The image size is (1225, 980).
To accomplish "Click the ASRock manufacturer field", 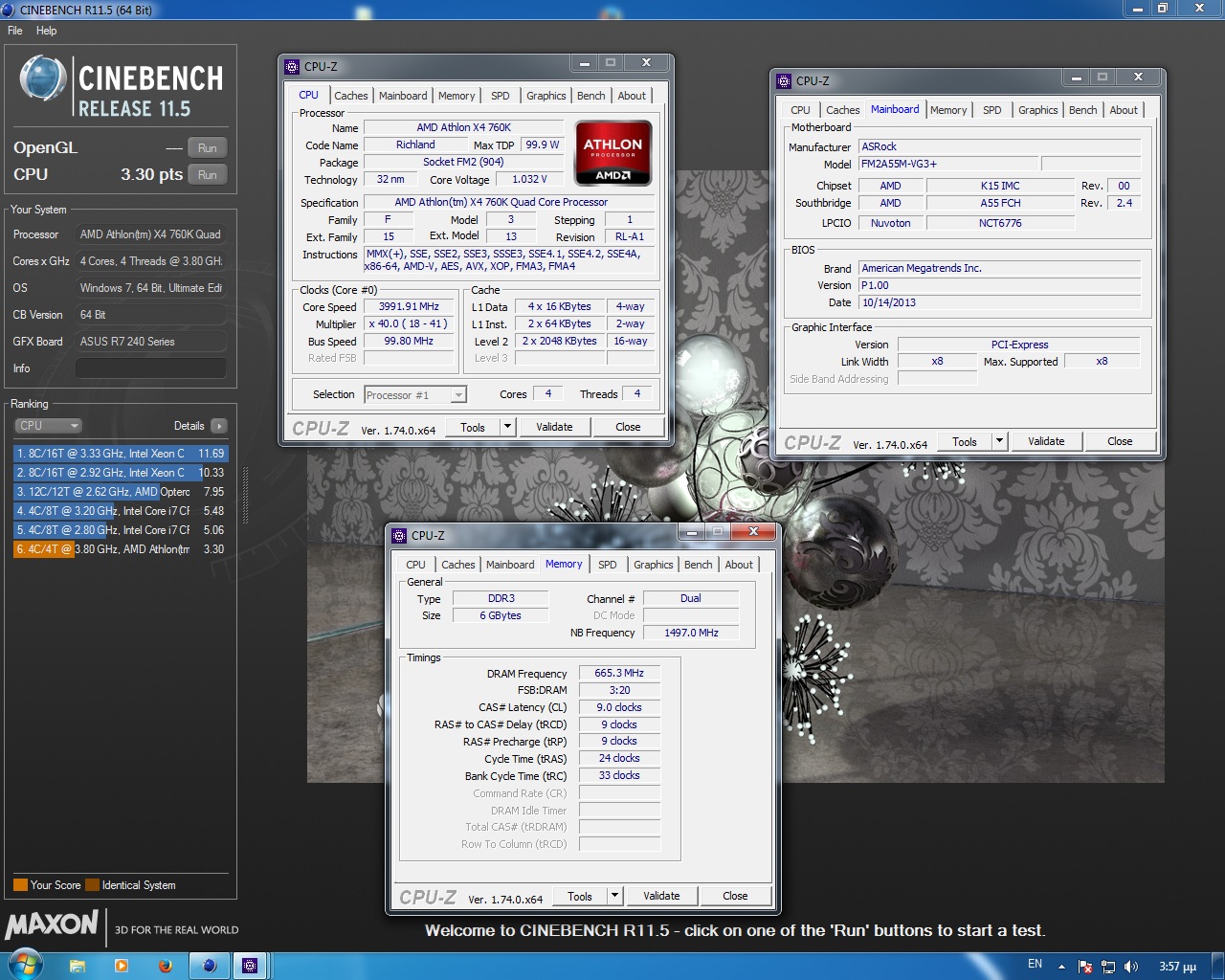I will (1000, 147).
